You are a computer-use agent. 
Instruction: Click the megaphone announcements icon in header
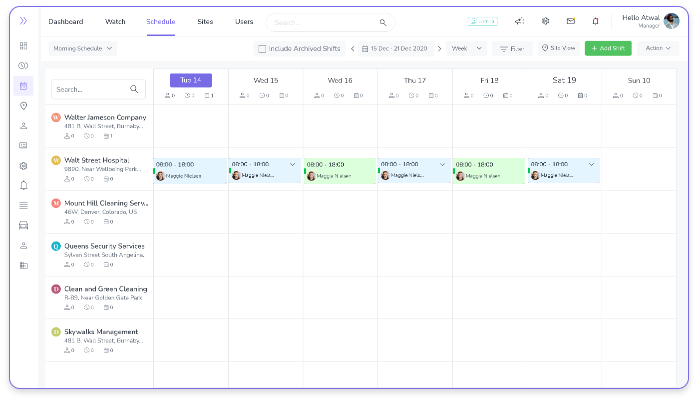[519, 21]
